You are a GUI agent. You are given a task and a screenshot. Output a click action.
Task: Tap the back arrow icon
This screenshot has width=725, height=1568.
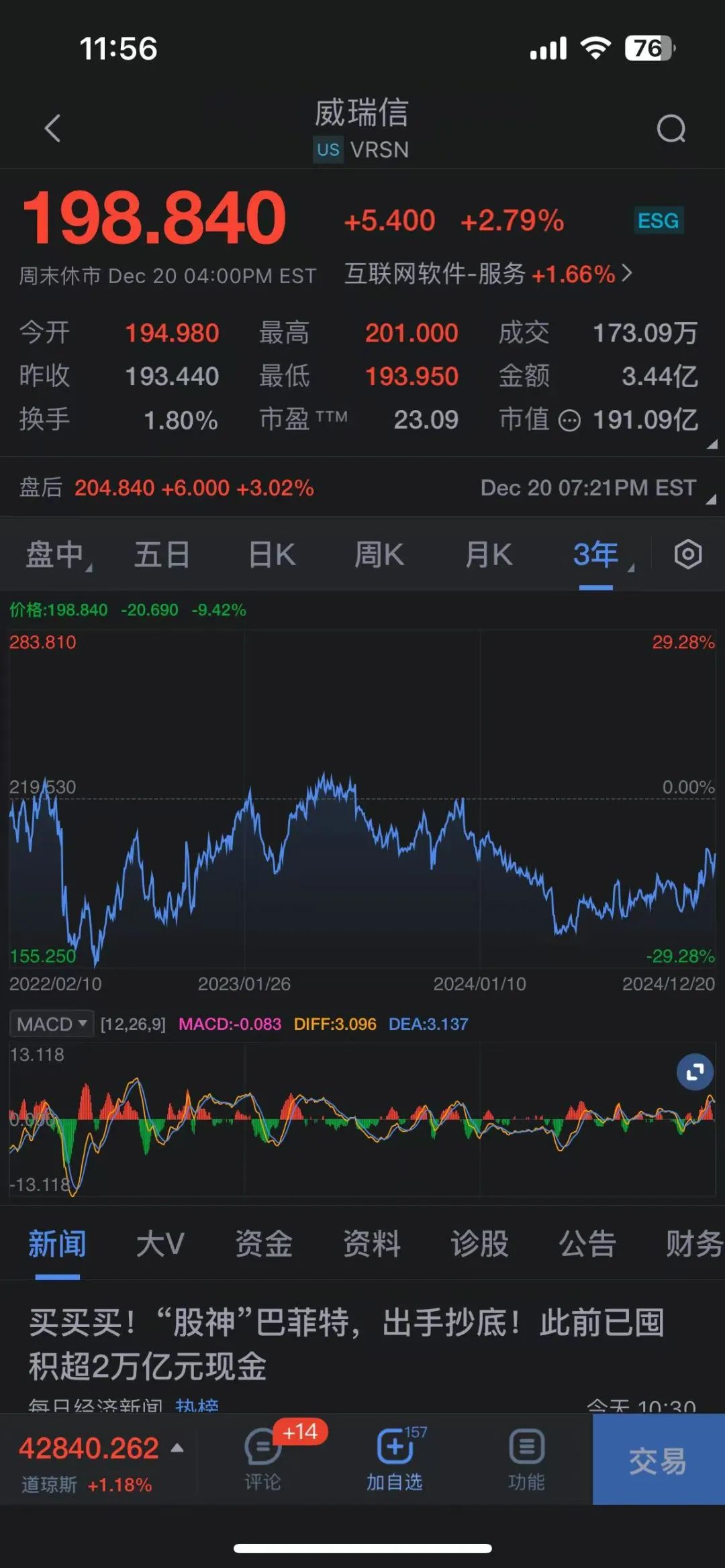[52, 128]
